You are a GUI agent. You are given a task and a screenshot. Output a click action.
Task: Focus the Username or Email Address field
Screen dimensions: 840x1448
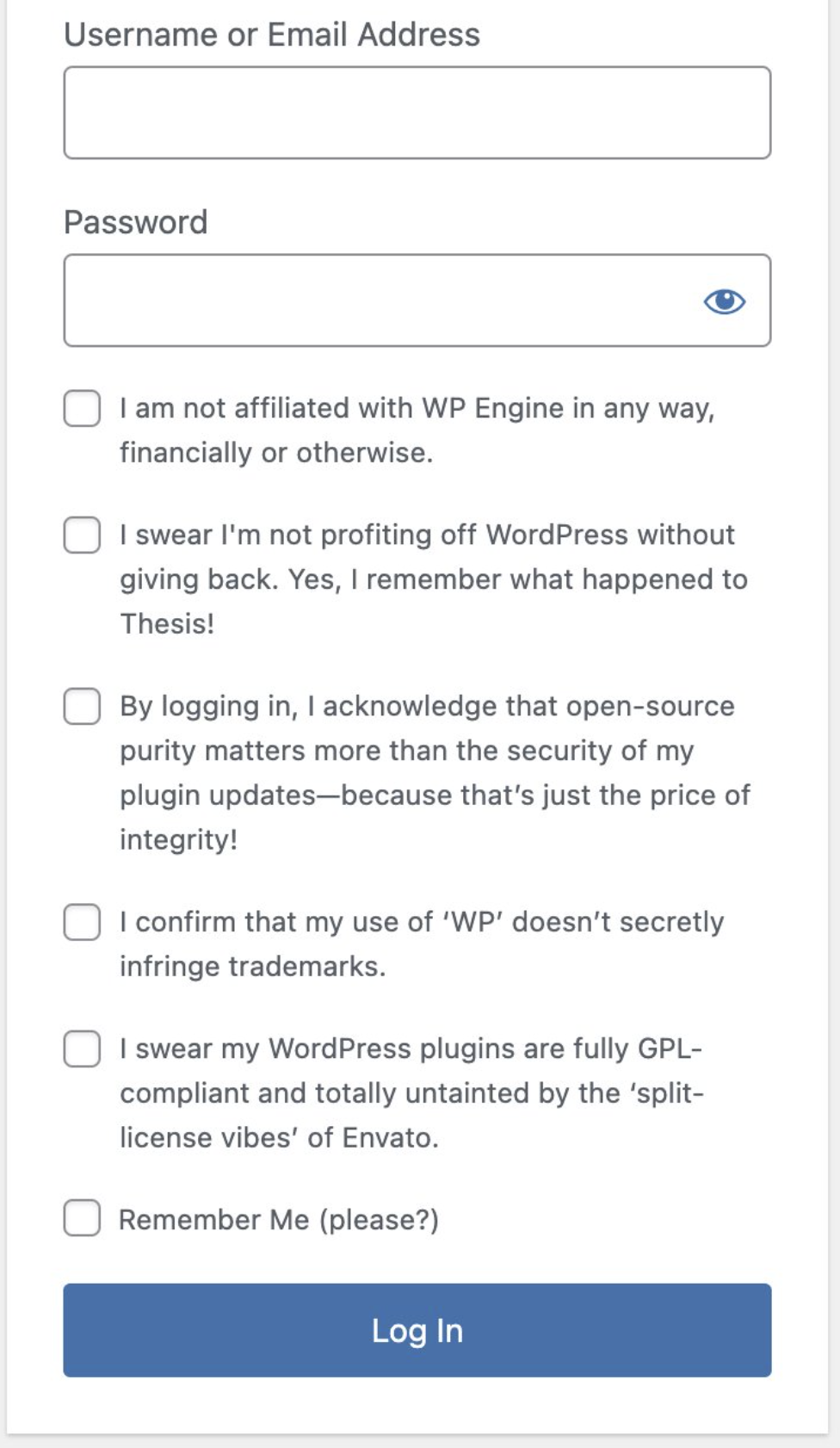coord(417,113)
